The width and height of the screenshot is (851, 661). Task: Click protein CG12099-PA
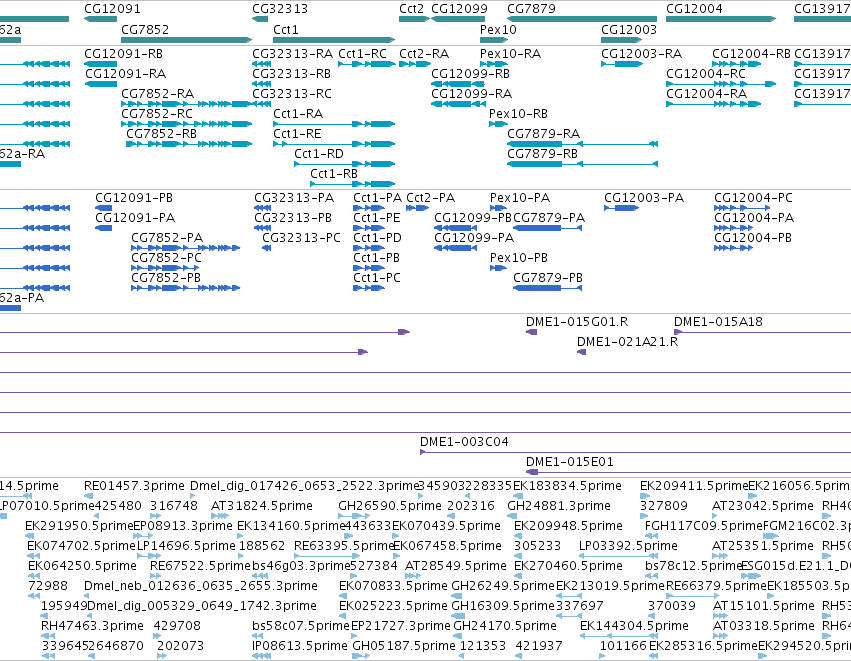(x=474, y=238)
